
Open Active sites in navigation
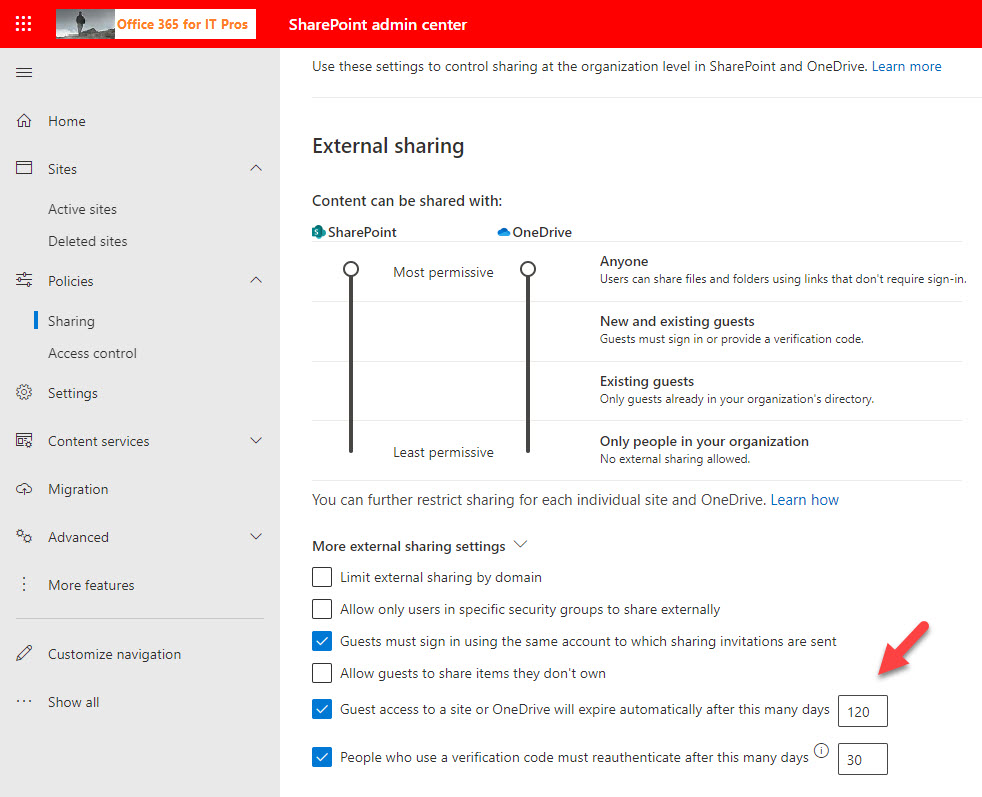tap(82, 209)
